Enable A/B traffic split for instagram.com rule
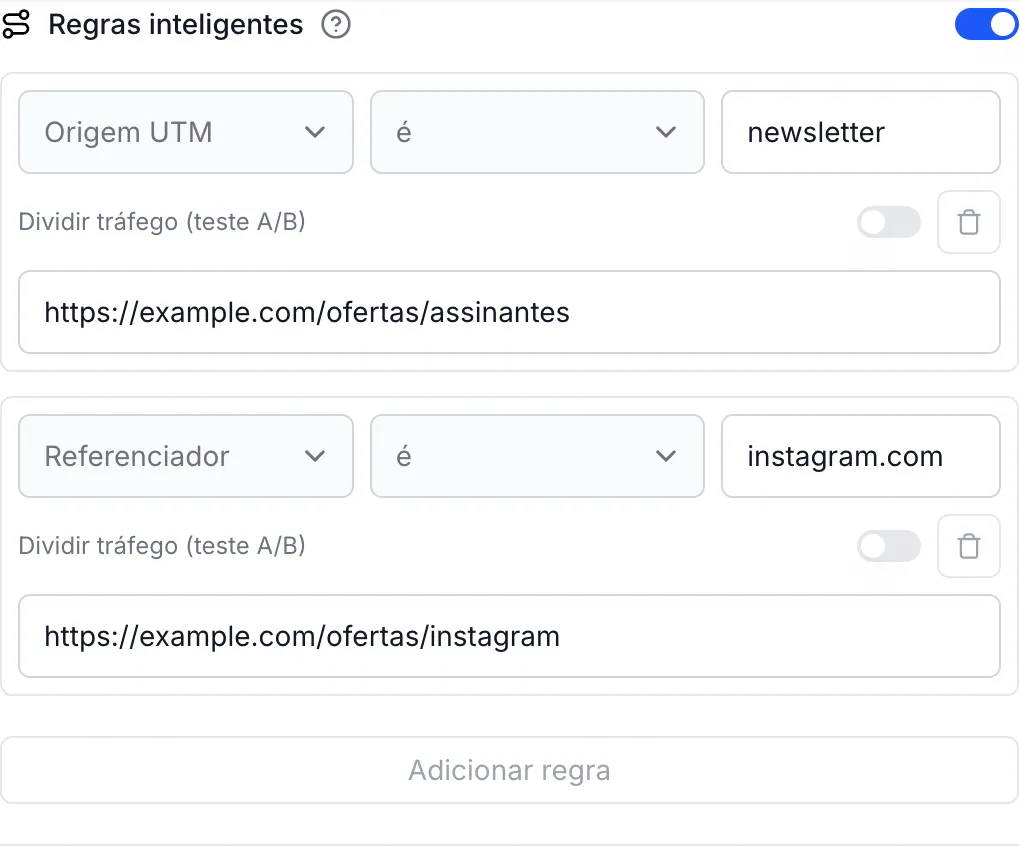This screenshot has width=1020, height=846. point(889,546)
